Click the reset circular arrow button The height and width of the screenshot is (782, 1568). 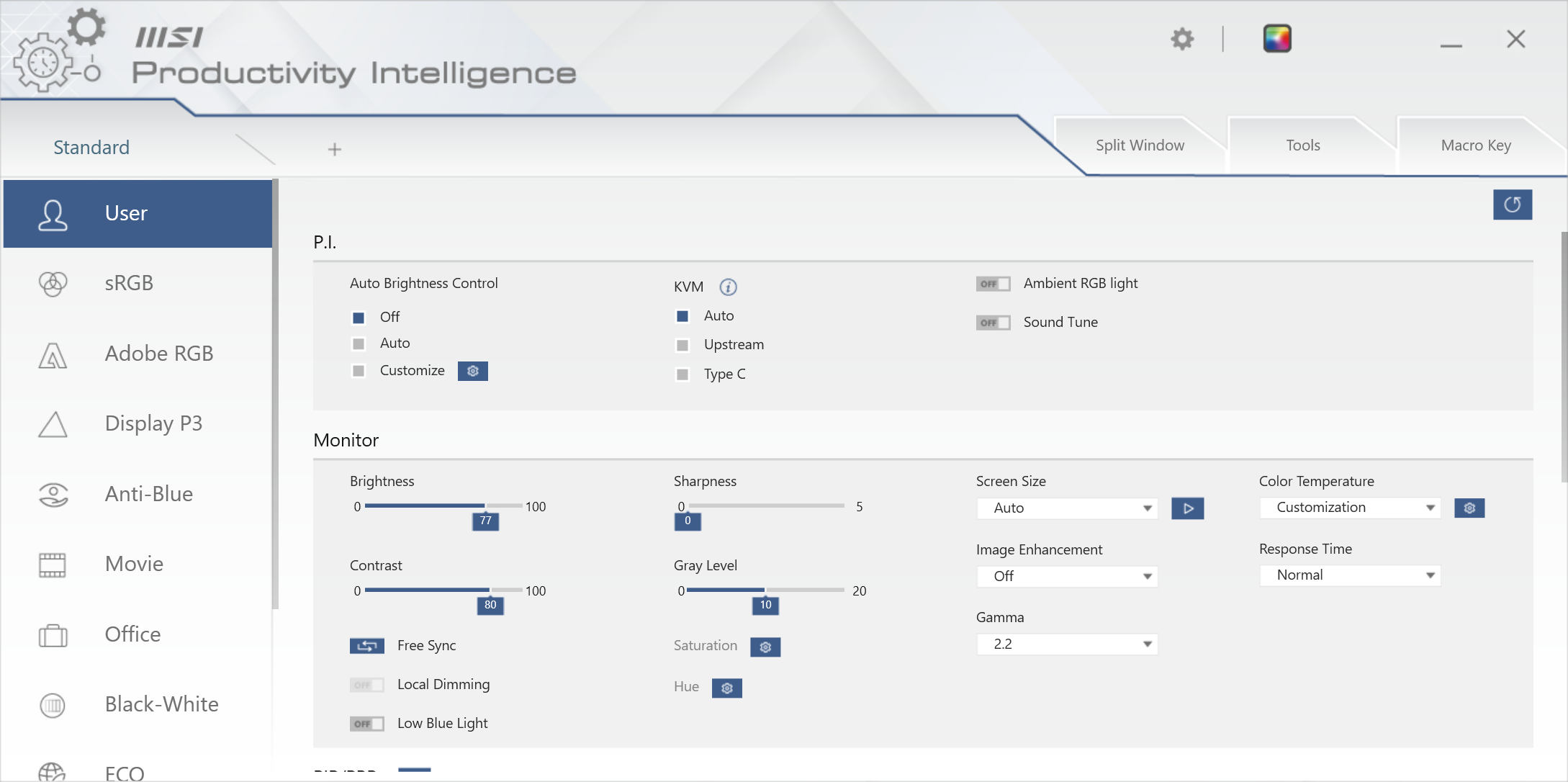point(1513,205)
